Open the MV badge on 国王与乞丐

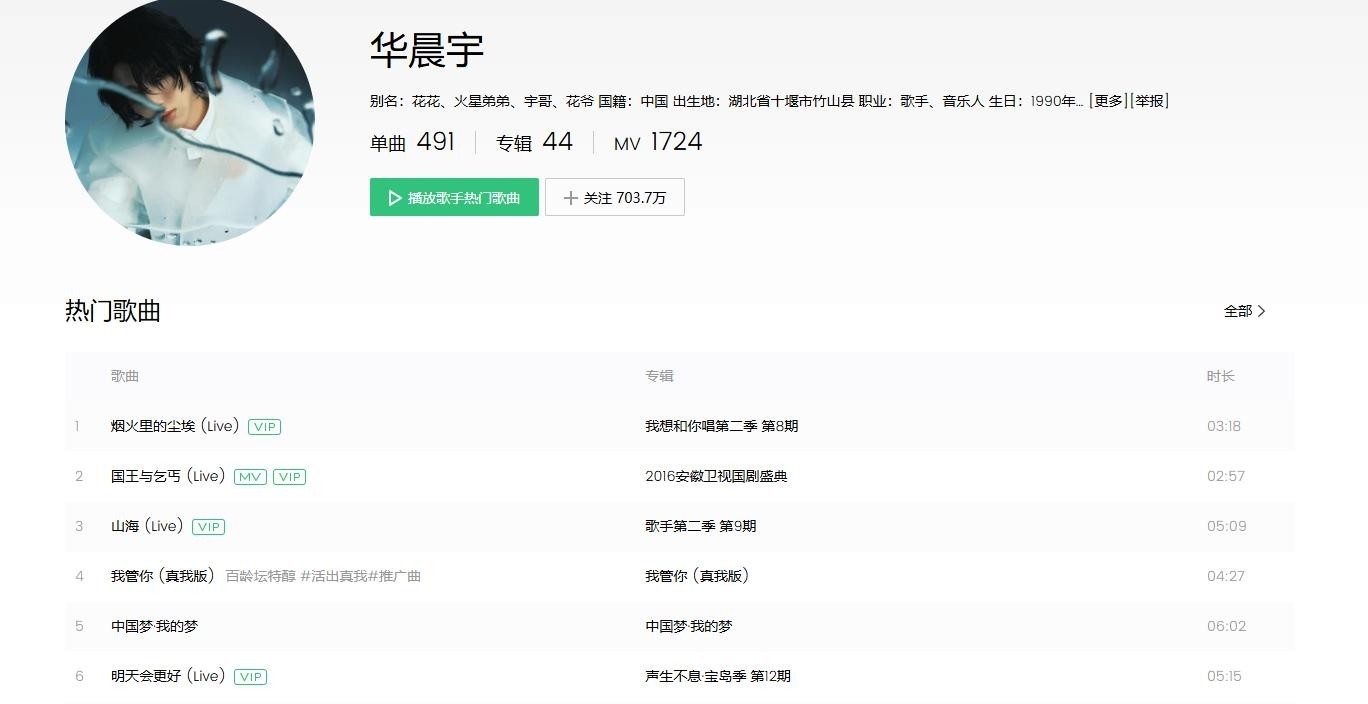coord(250,477)
